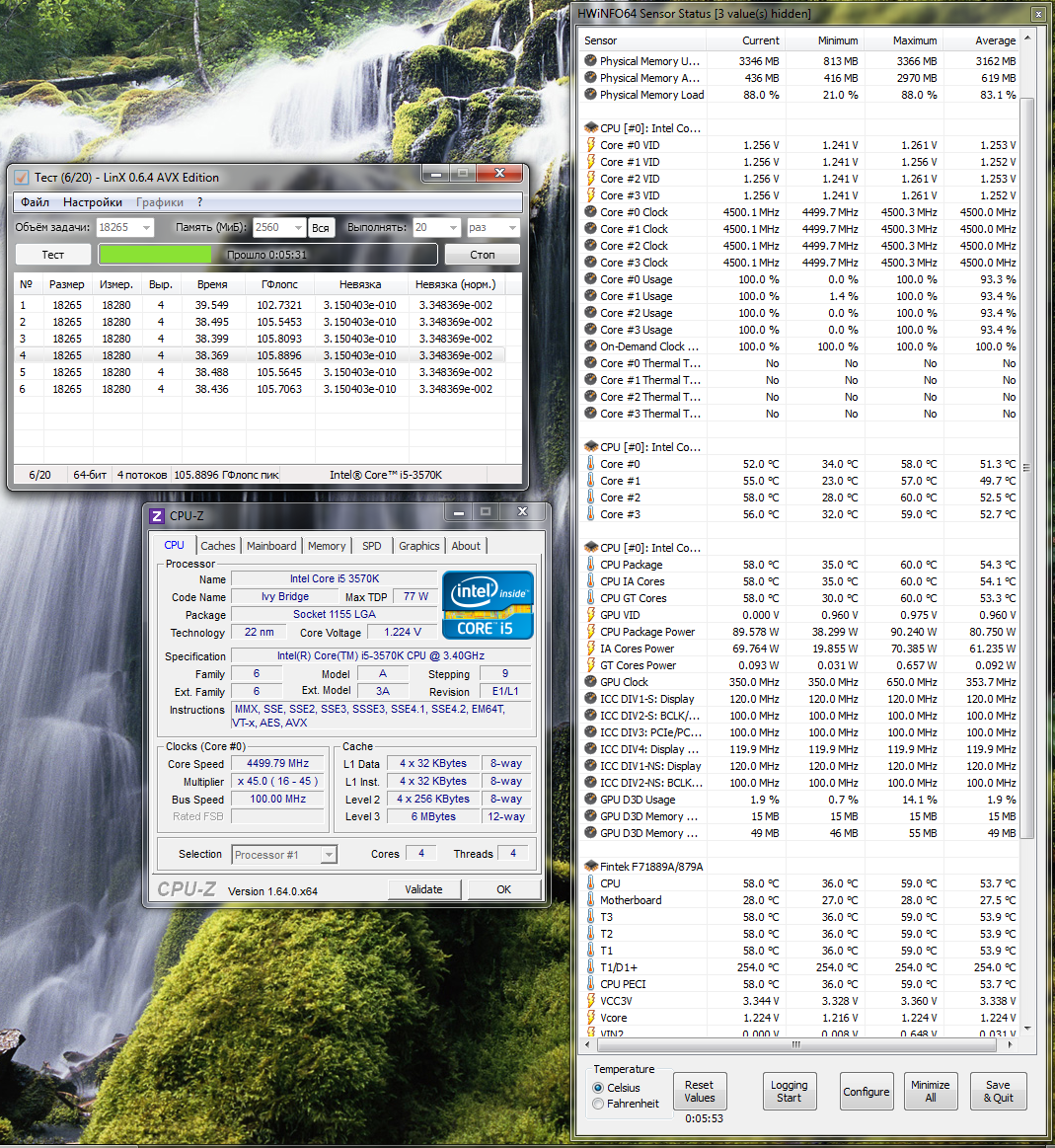
Task: Switch to the About tab in CPU-Z
Action: click(x=466, y=546)
